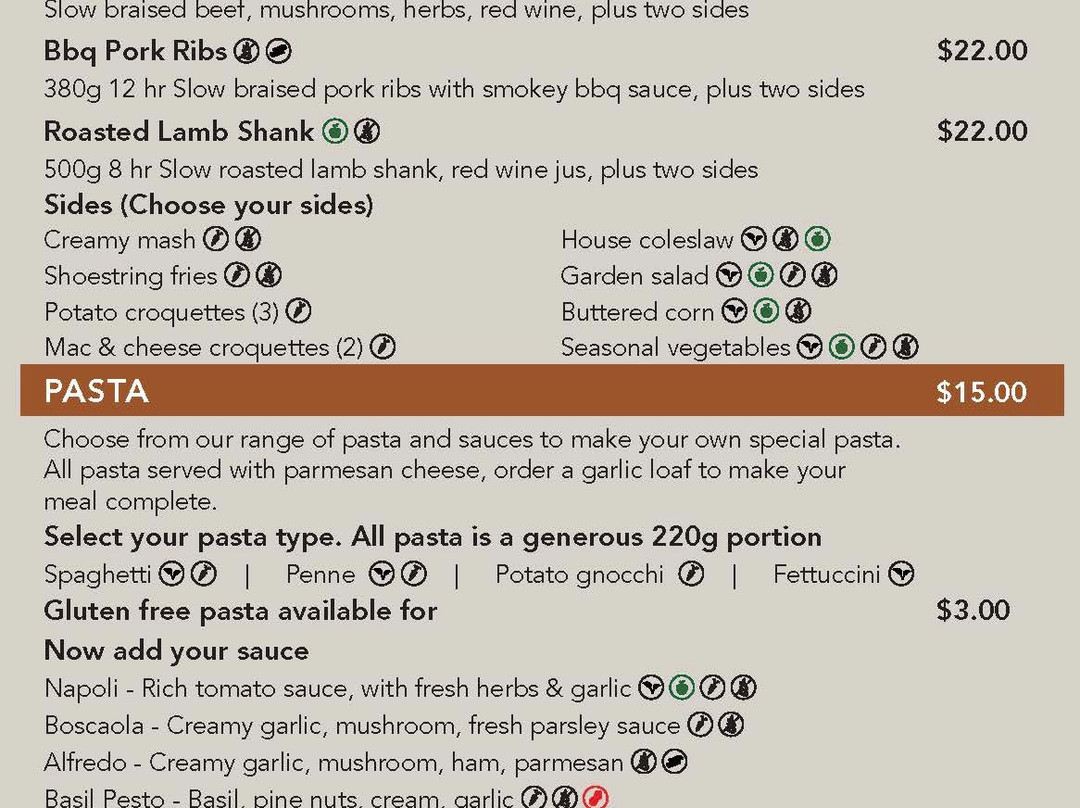1080x808 pixels.
Task: Click the crossed wheat icon beside Shoestring fries
Action: 269,275
